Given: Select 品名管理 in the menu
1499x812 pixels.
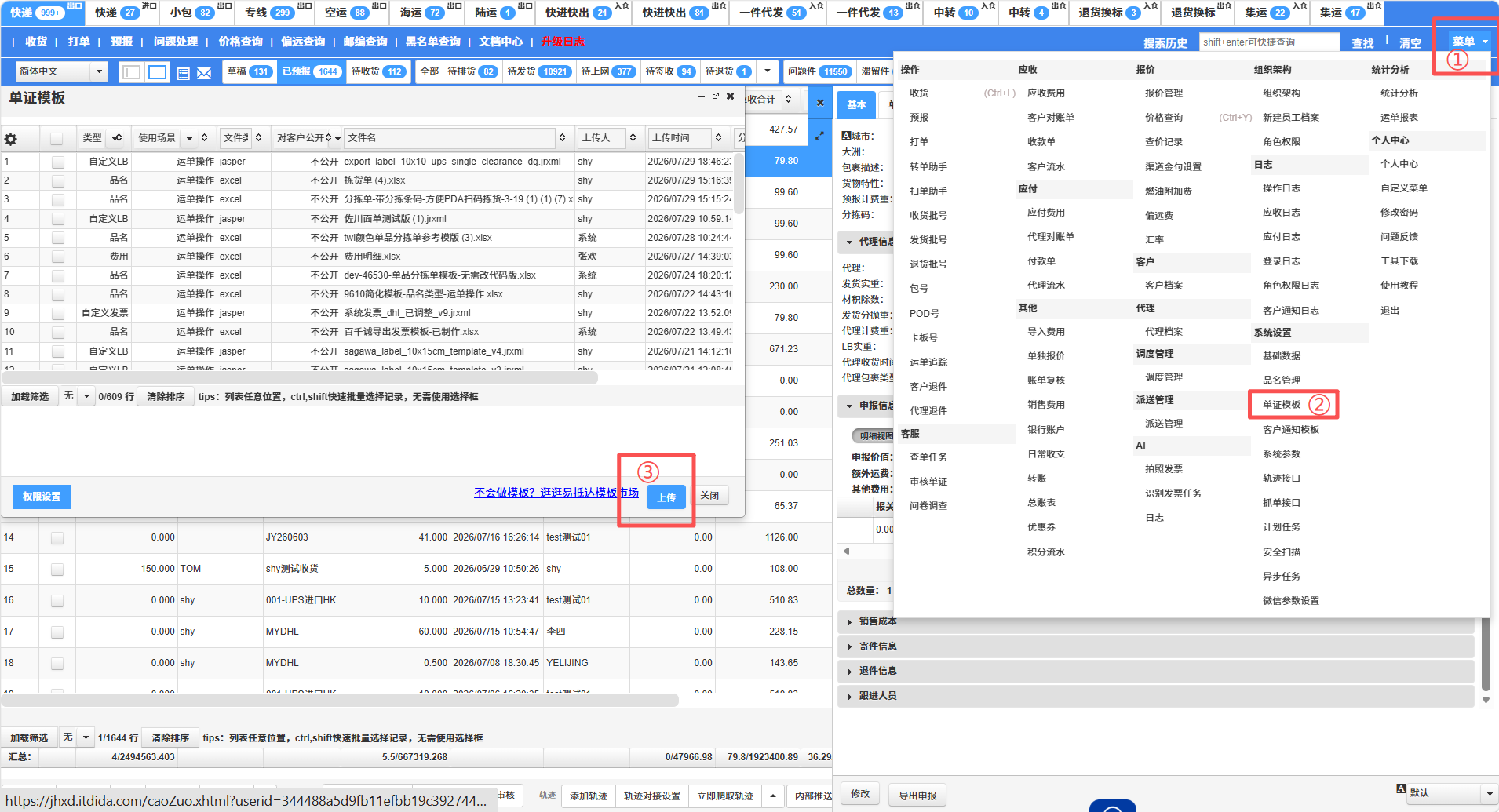Looking at the screenshot, I should pos(1282,381).
